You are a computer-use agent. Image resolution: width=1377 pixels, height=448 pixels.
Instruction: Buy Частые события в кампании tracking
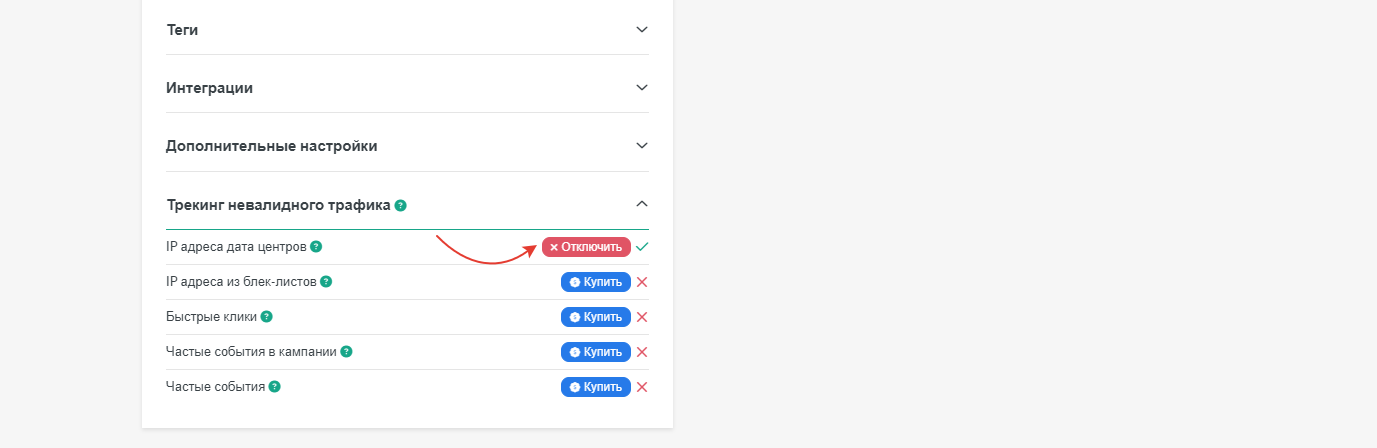coord(596,352)
